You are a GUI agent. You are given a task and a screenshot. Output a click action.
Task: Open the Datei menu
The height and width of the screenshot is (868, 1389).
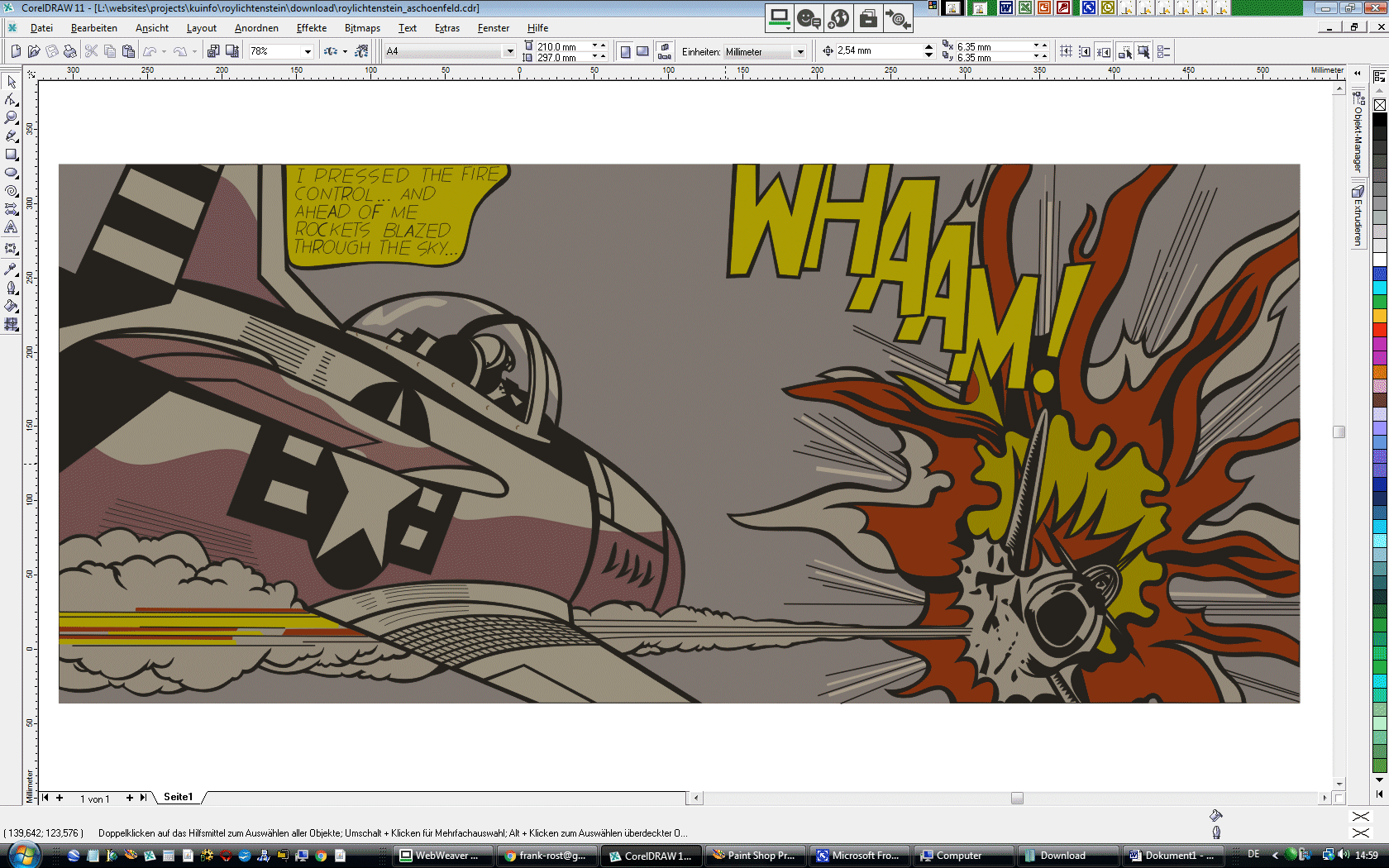point(41,28)
